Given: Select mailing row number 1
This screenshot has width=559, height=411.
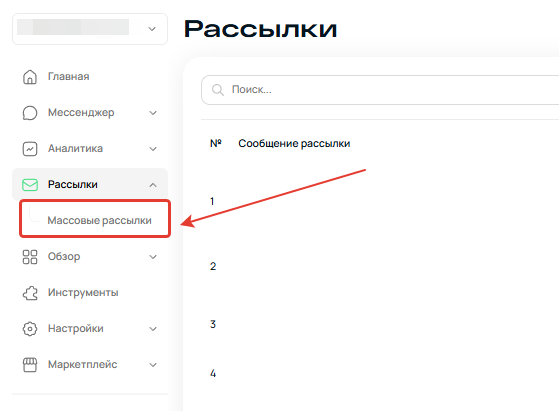Looking at the screenshot, I should (212, 201).
